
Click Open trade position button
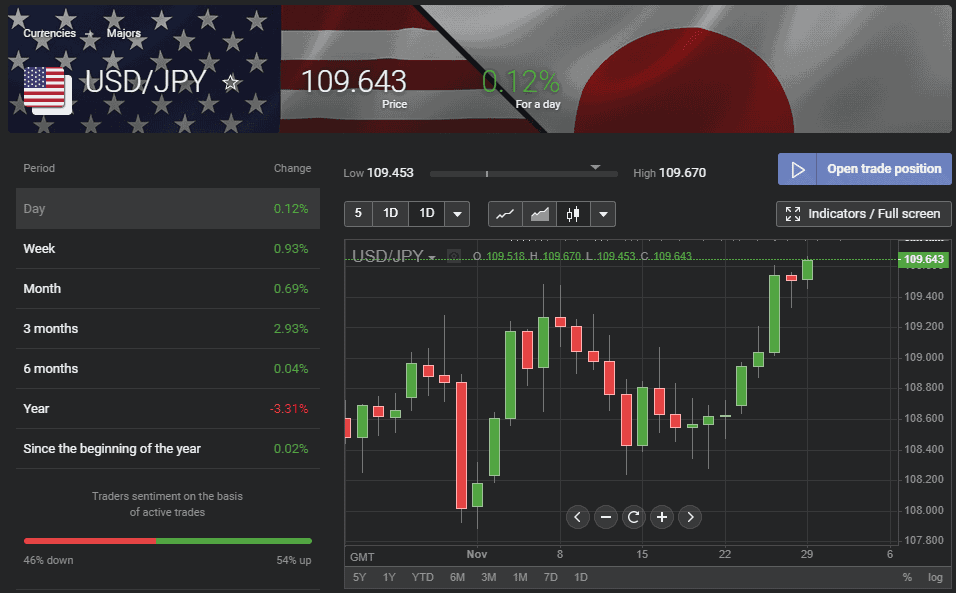coord(865,169)
